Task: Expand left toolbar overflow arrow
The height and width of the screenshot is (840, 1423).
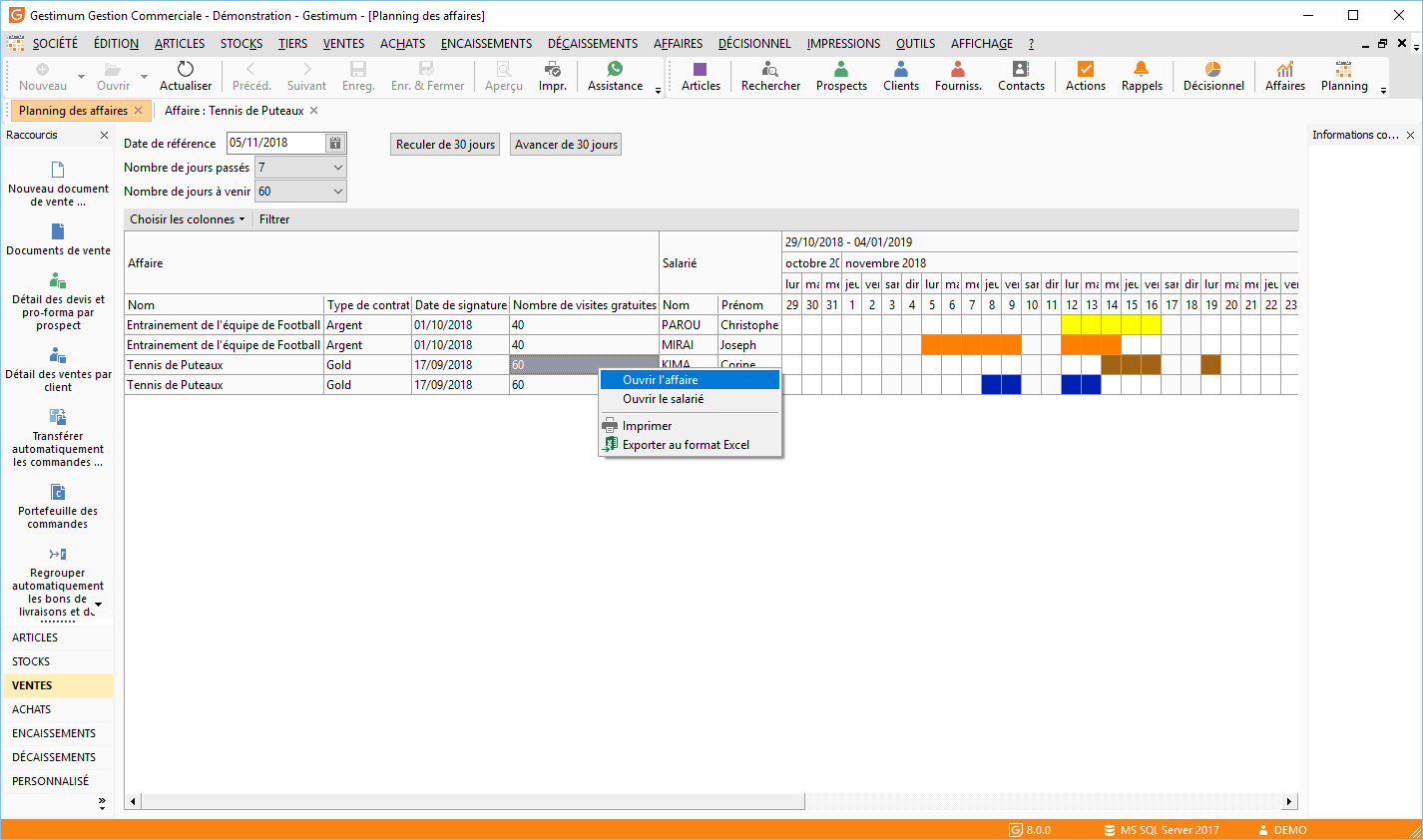Action: [x=658, y=91]
